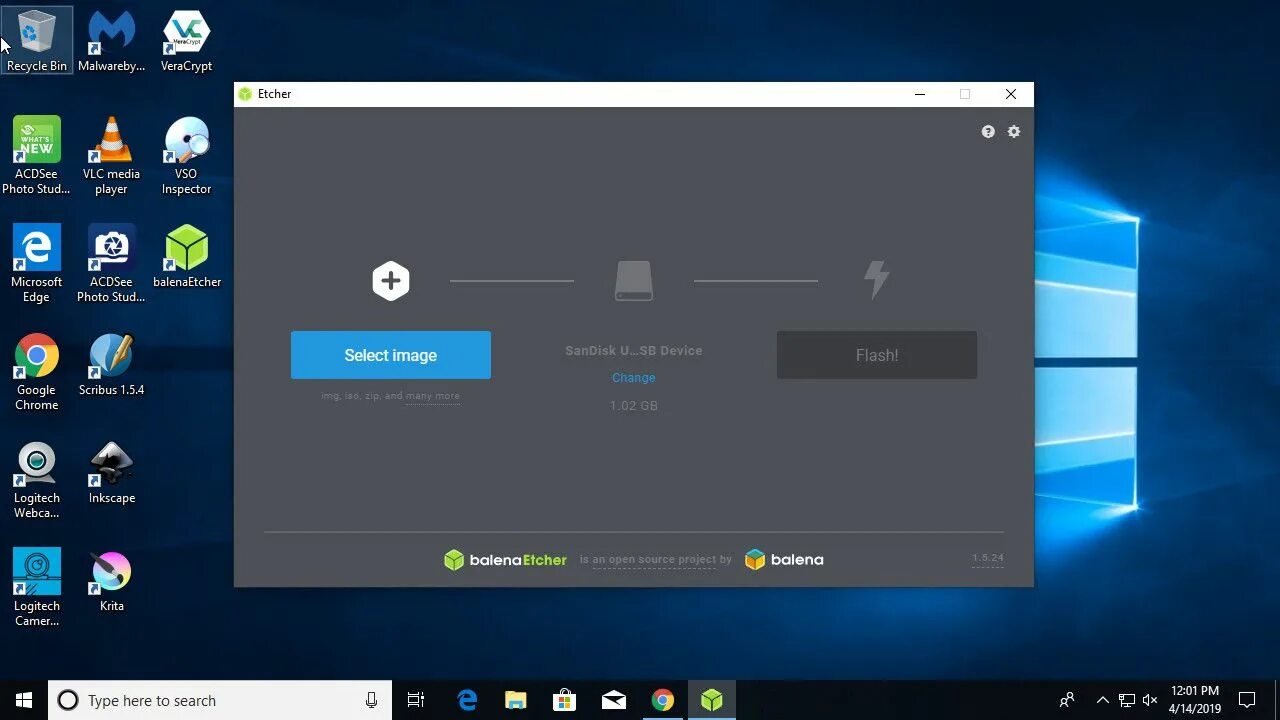The image size is (1280, 720).
Task: Click the Change drive link
Action: [x=634, y=378]
